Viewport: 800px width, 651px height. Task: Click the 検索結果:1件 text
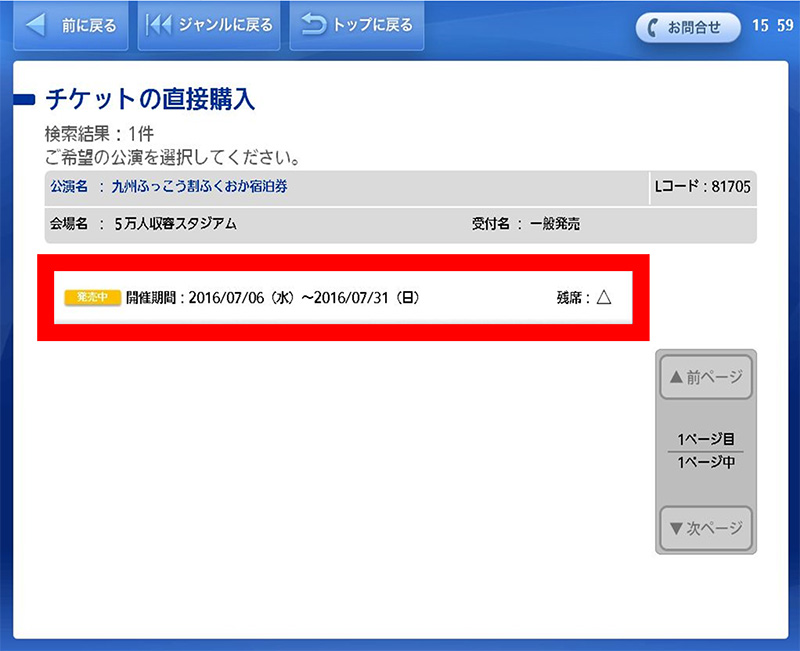[99, 134]
